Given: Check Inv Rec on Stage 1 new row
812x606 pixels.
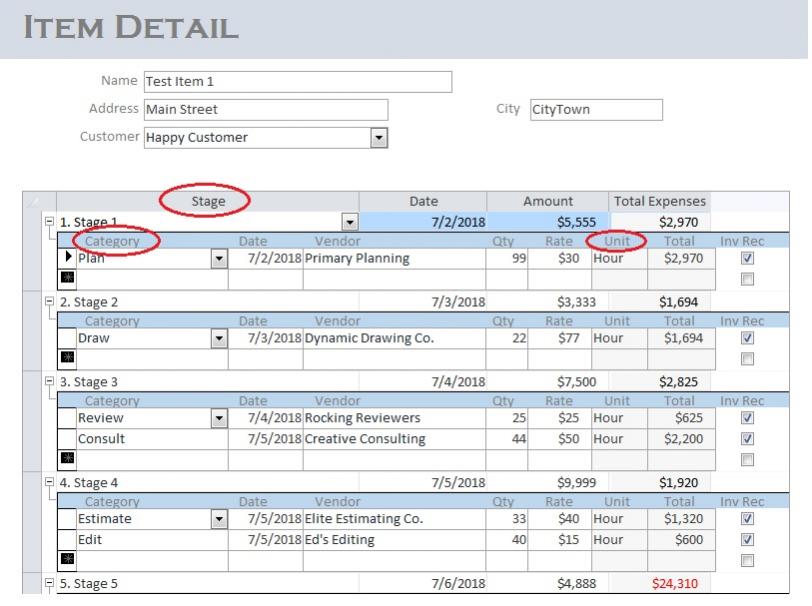Looking at the screenshot, I should coord(747,279).
